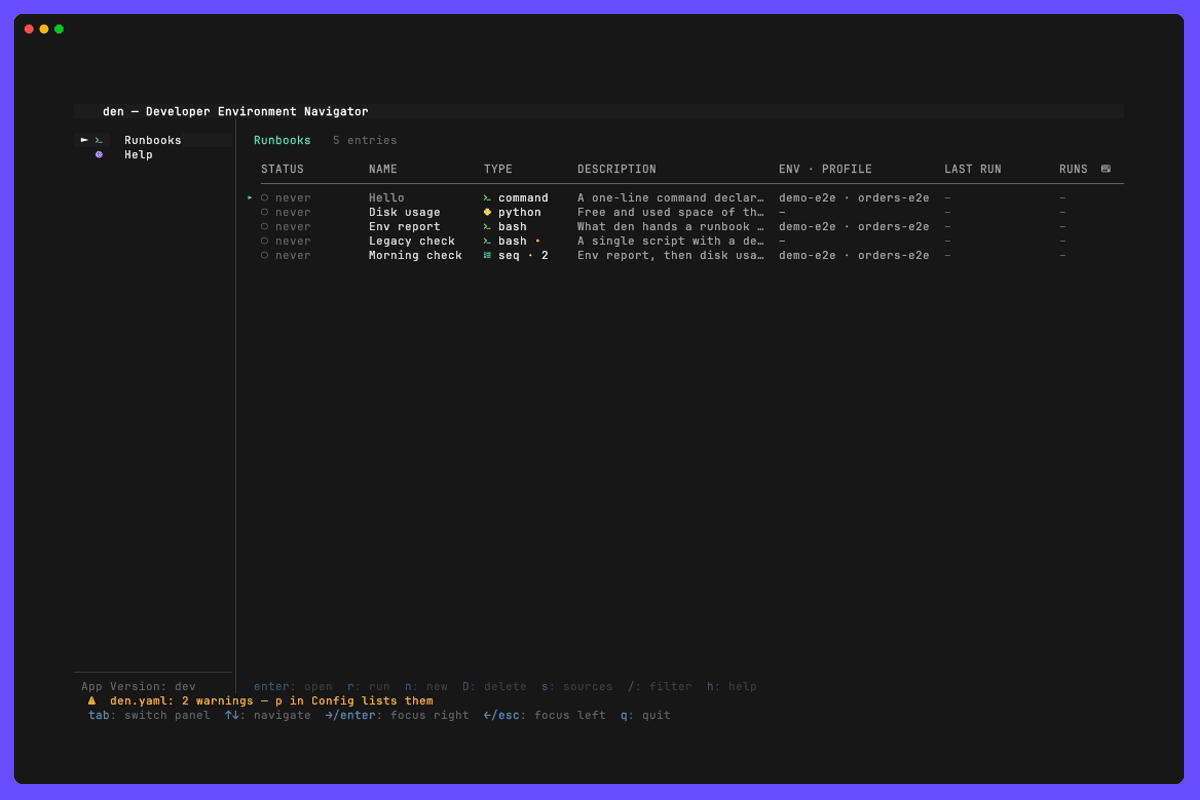The height and width of the screenshot is (800, 1200).
Task: Click the 'tab: switch panel' hint
Action: (149, 716)
